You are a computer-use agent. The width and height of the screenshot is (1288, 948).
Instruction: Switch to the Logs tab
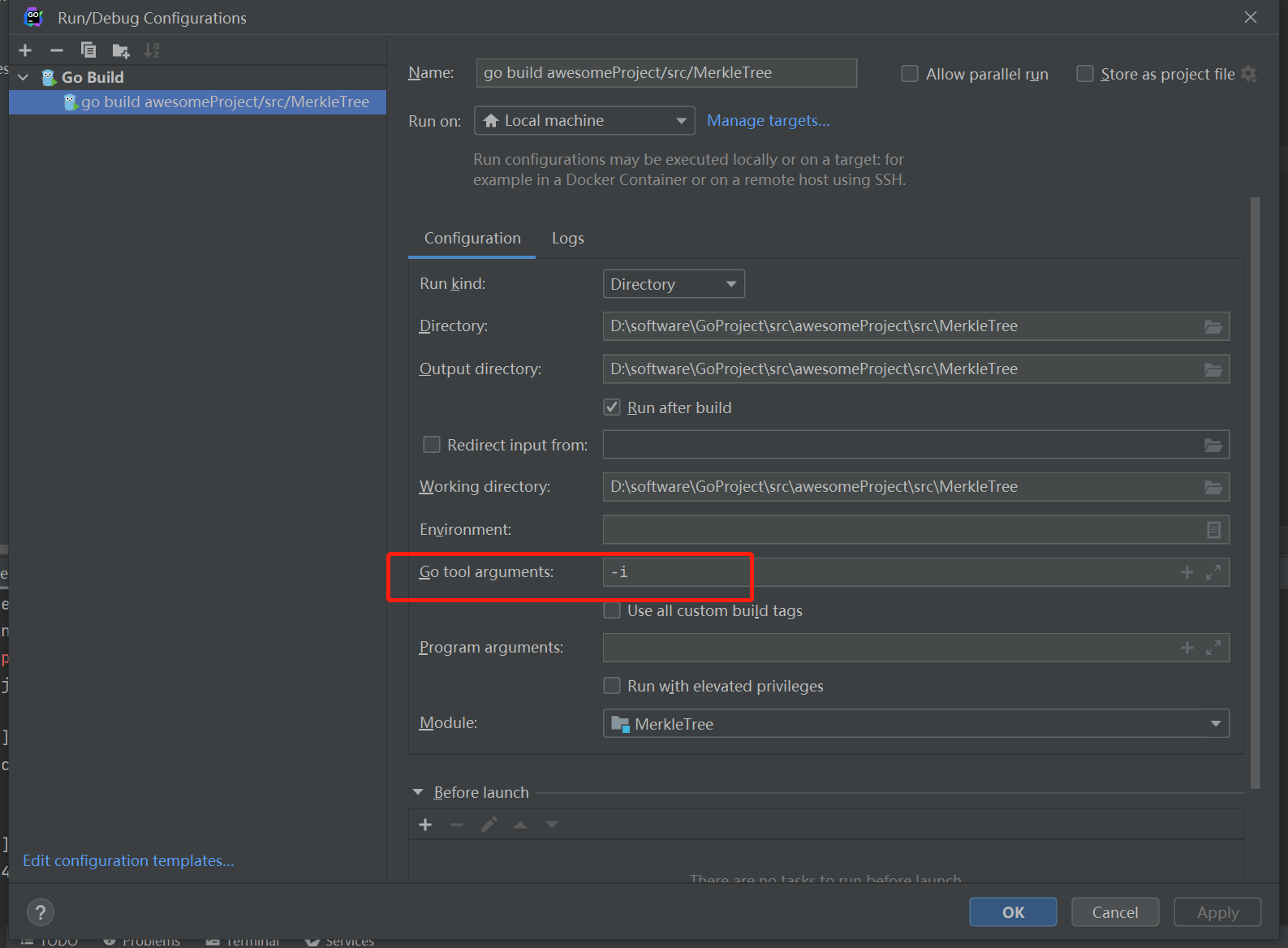pos(568,238)
